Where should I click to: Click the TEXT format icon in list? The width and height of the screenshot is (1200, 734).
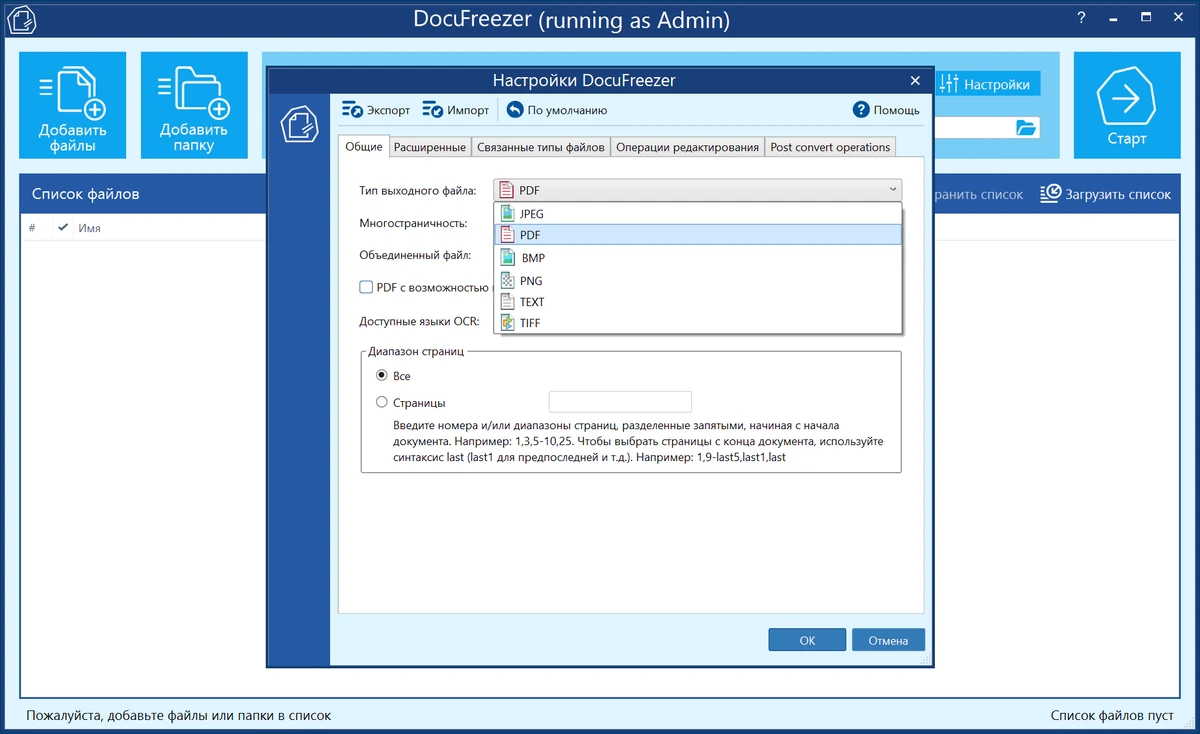[x=507, y=302]
